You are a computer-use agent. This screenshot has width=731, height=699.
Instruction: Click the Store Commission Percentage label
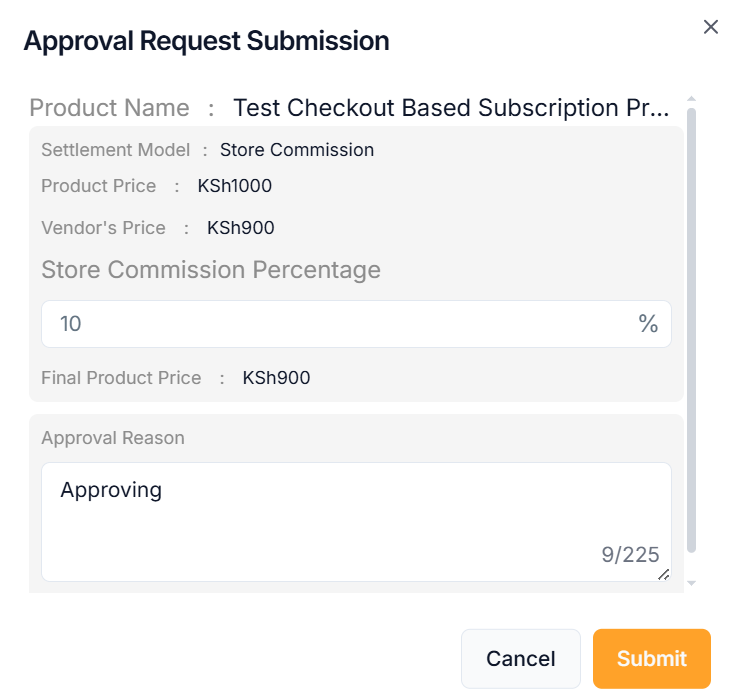coord(211,270)
